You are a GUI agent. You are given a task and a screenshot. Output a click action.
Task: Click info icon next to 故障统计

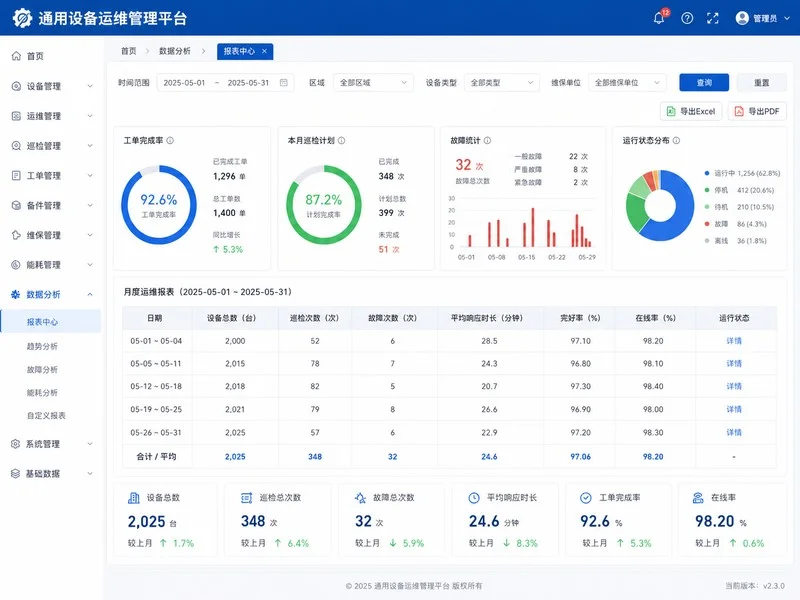[487, 140]
